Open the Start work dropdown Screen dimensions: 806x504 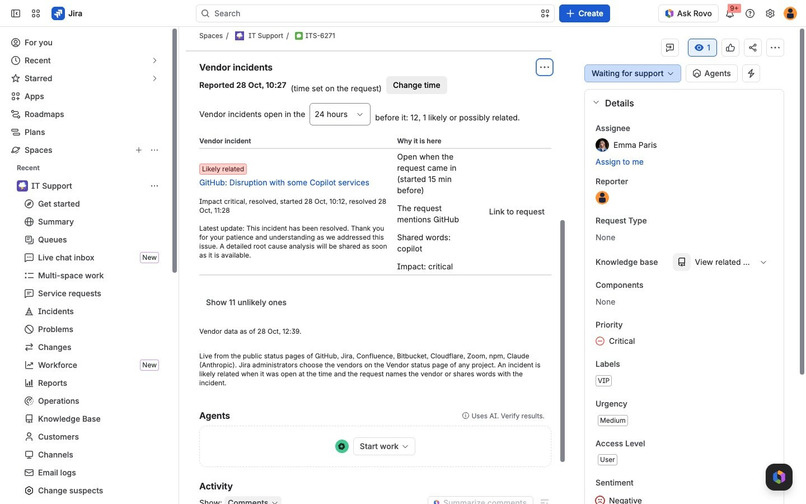pyautogui.click(x=384, y=446)
